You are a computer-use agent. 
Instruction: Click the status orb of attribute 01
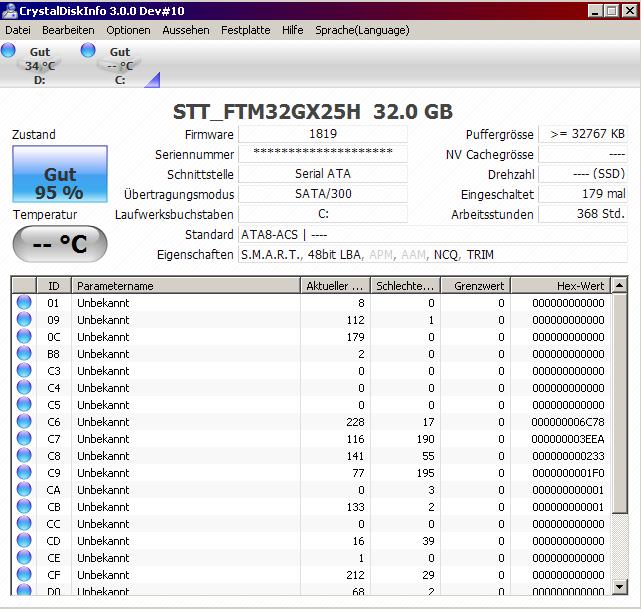pyautogui.click(x=24, y=302)
